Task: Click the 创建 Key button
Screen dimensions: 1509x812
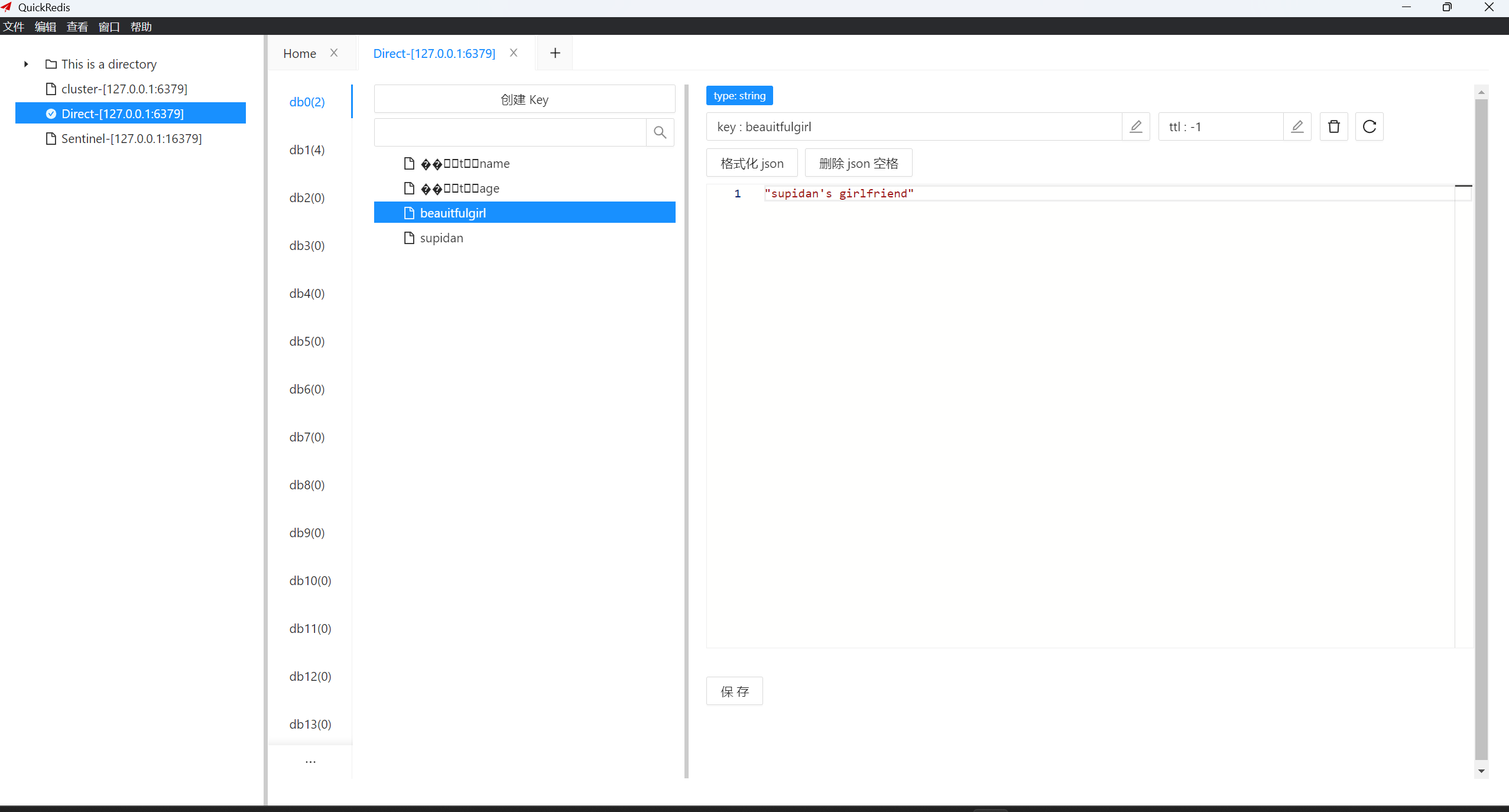Action: pyautogui.click(x=524, y=99)
